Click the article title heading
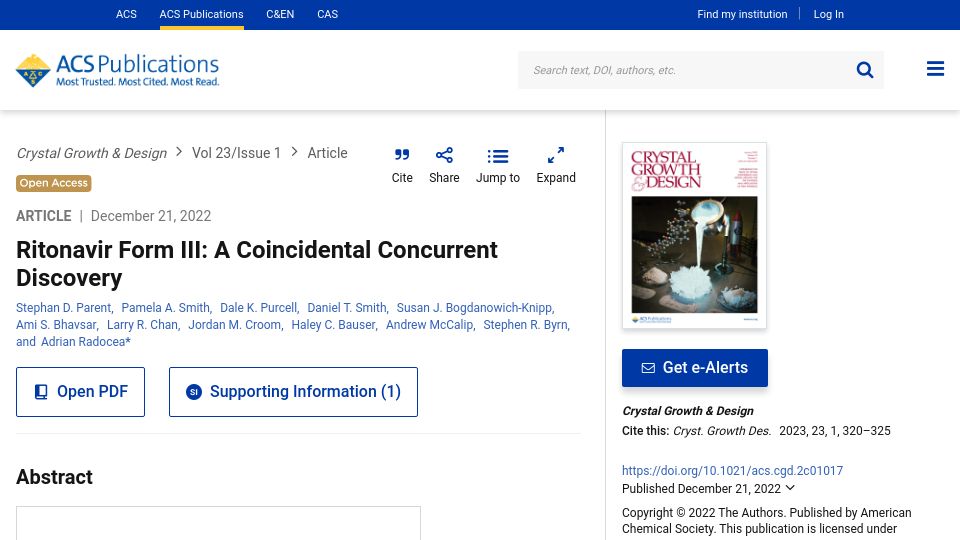Viewport: 960px width, 540px height. (x=257, y=264)
